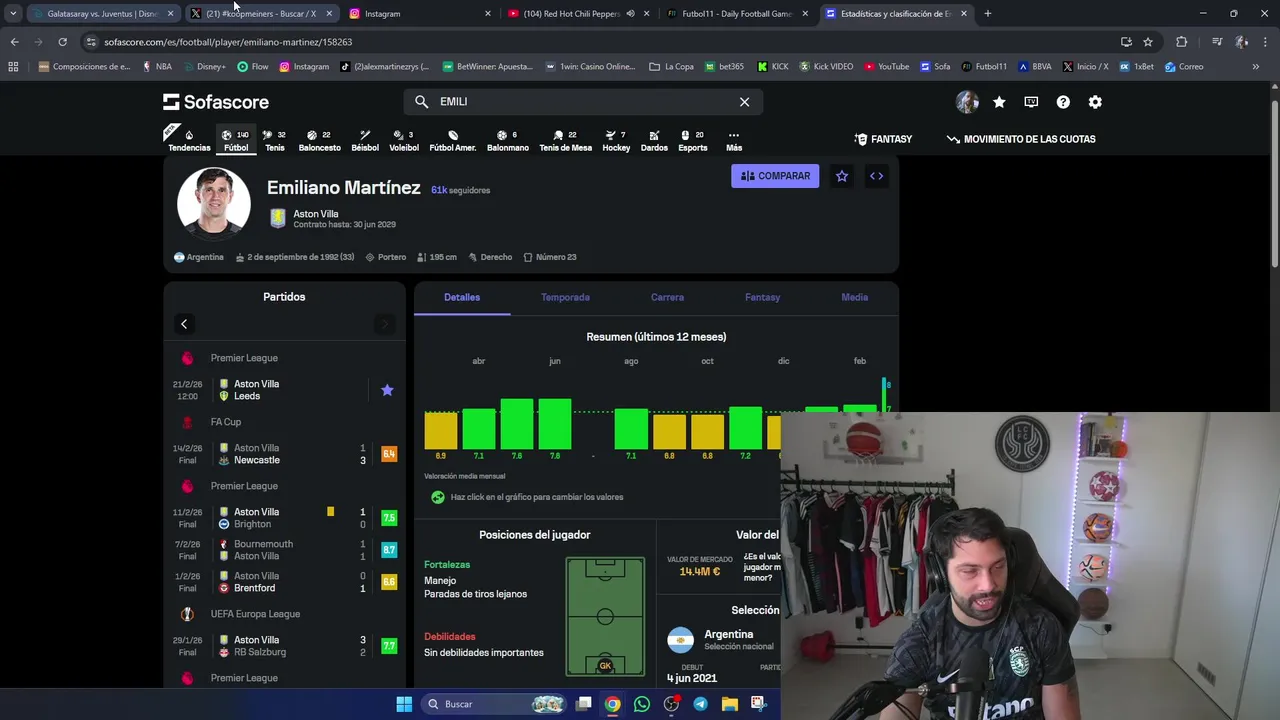Open Aston Villa vs Newcastle match
Viewport: 1280px width, 720px height.
[x=285, y=454]
